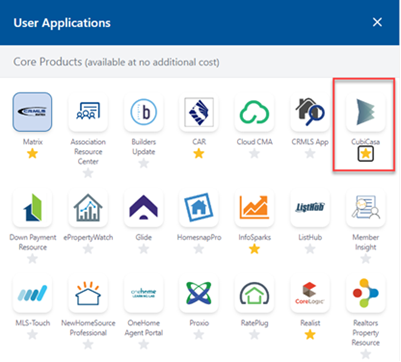Launch the RatePlug icon

click(255, 293)
